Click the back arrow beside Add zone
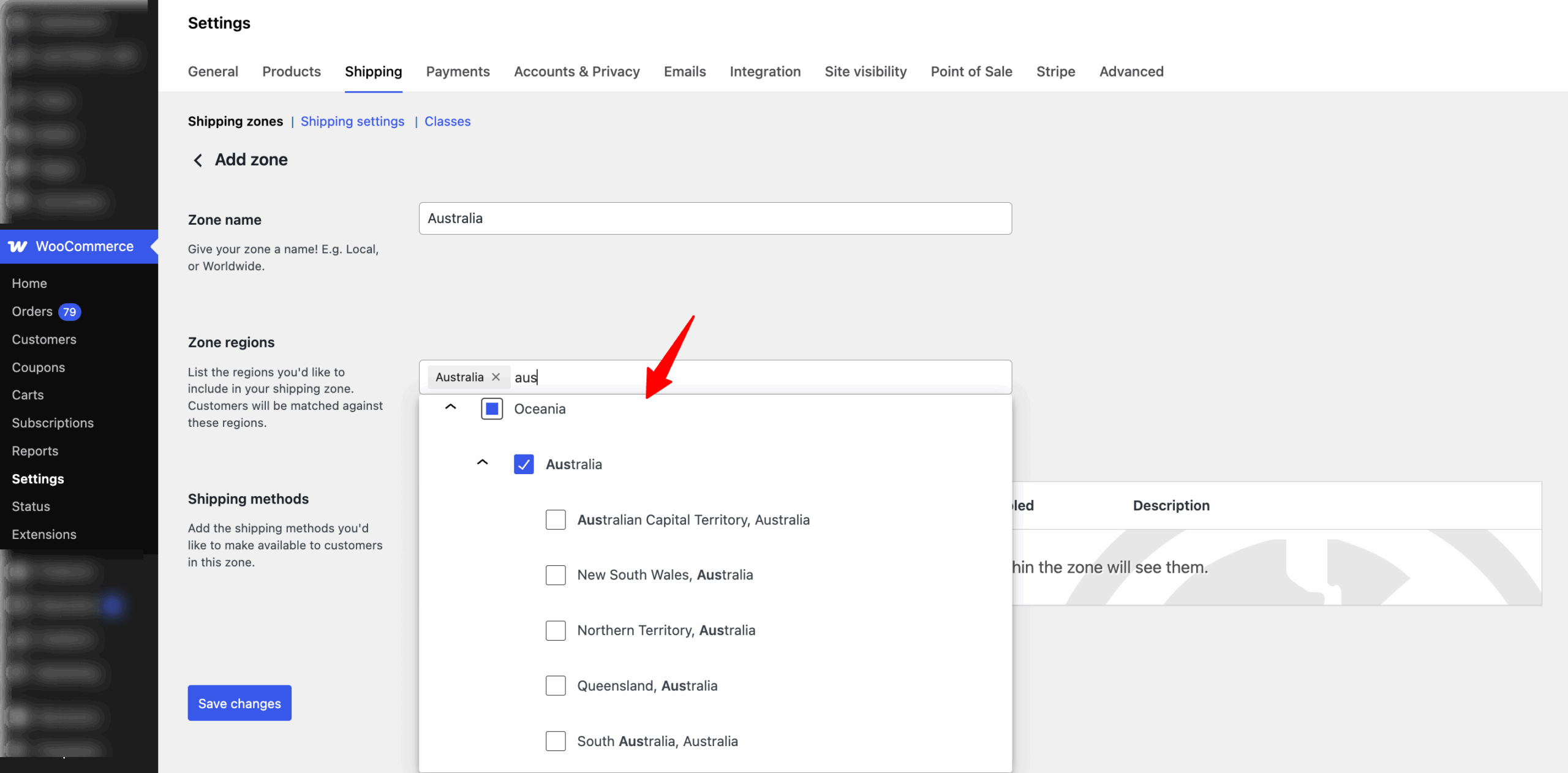This screenshot has width=1568, height=773. click(x=197, y=160)
